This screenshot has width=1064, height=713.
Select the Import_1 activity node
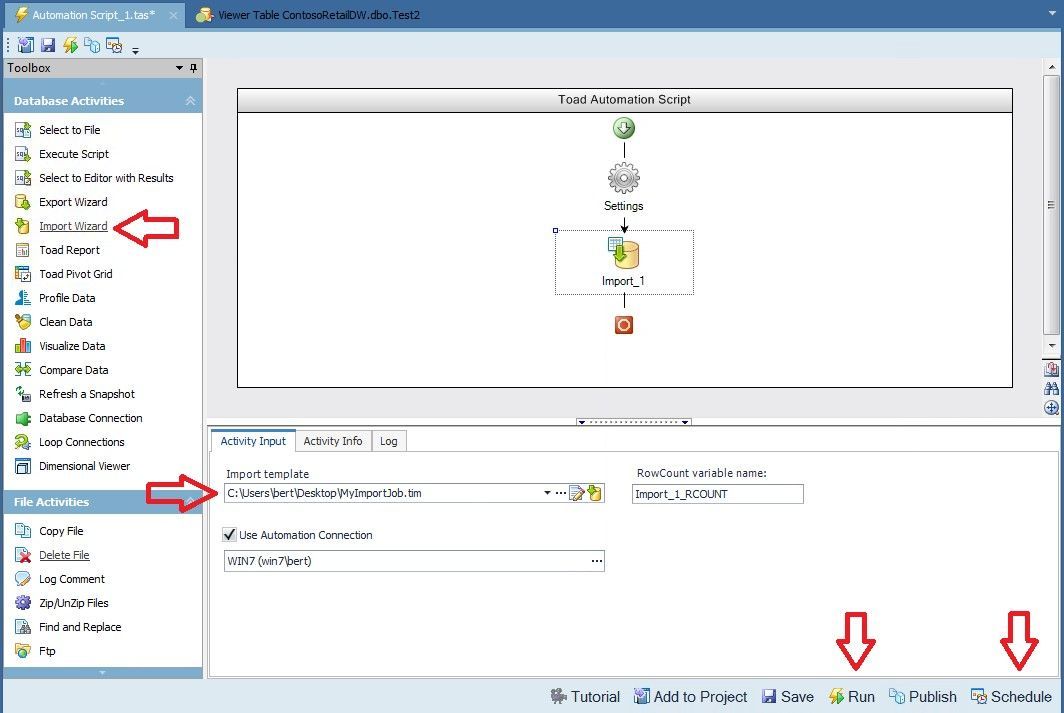pyautogui.click(x=624, y=262)
